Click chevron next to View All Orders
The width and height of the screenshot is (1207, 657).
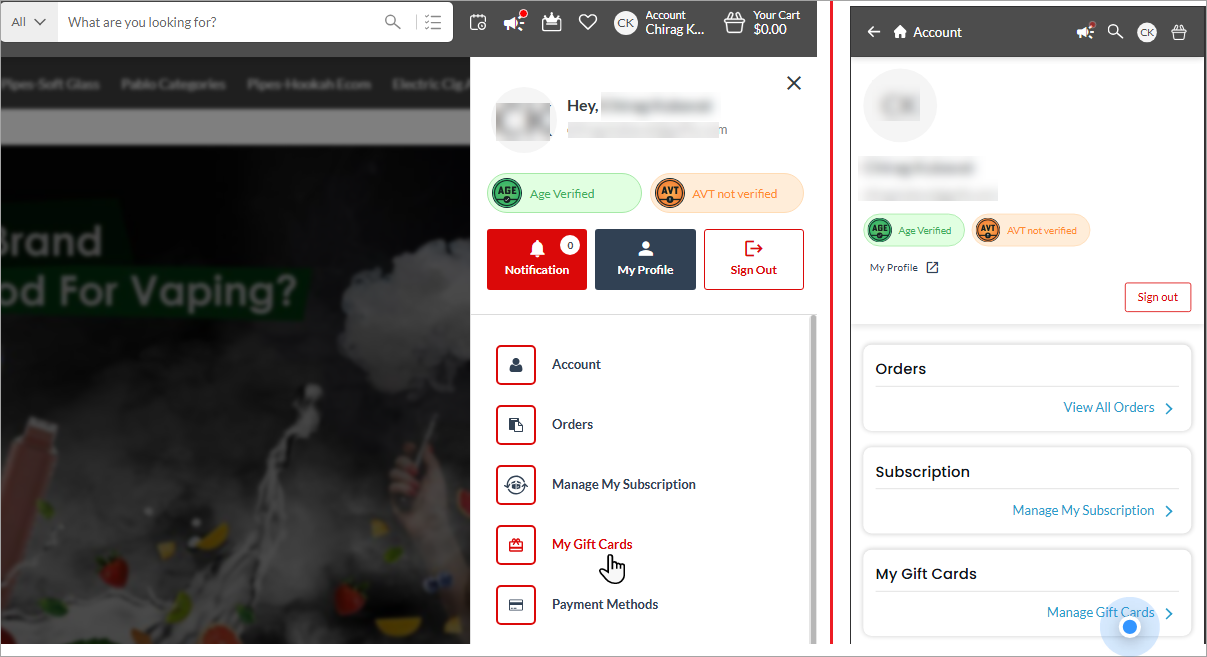(x=1169, y=408)
